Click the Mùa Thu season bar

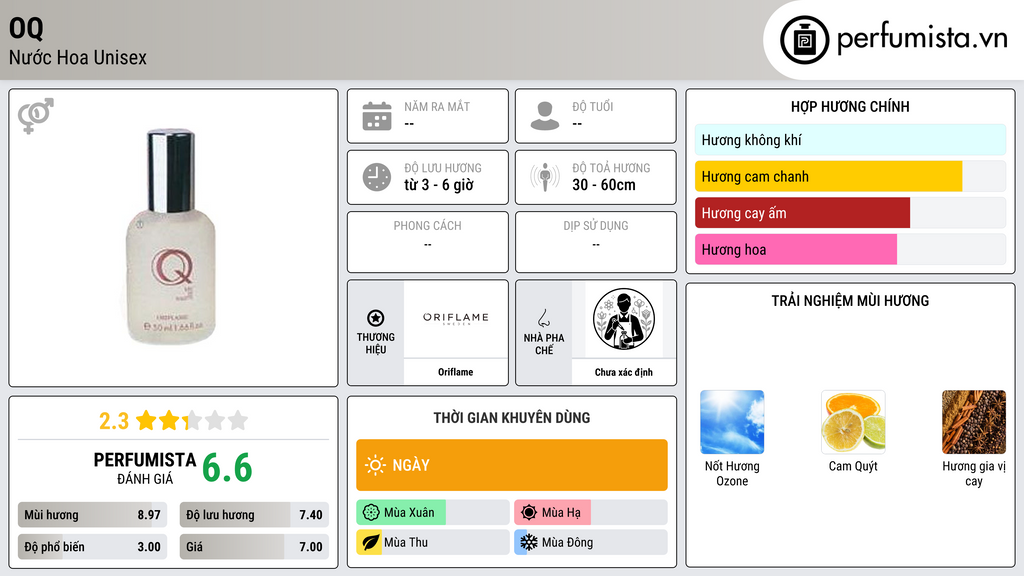(433, 542)
